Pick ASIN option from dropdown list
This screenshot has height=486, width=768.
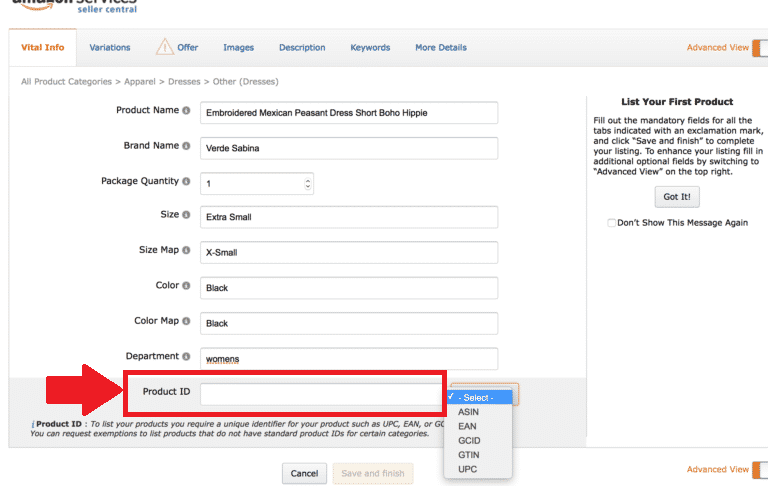click(468, 412)
